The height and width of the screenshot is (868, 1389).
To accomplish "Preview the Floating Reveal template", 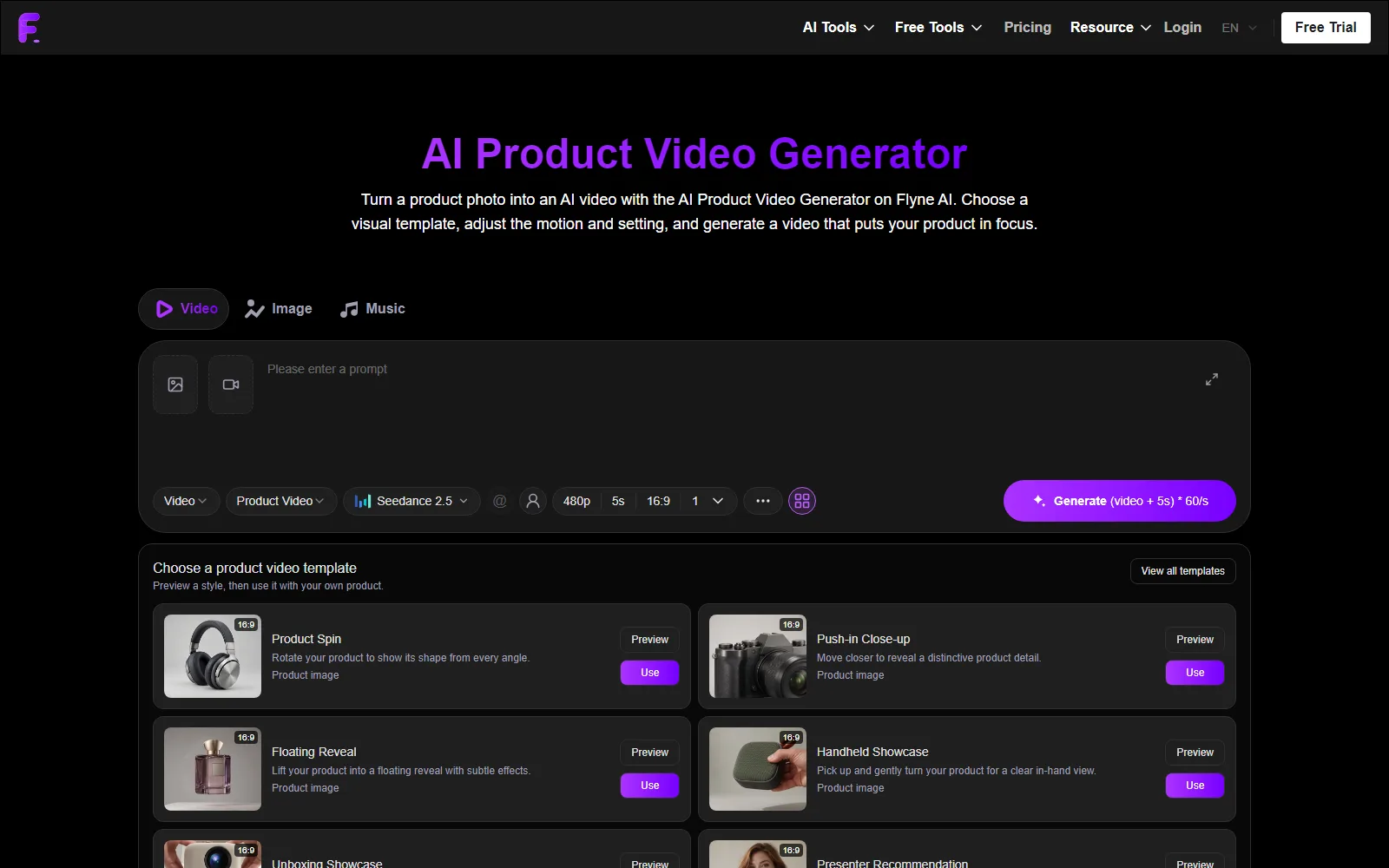I will tap(649, 753).
